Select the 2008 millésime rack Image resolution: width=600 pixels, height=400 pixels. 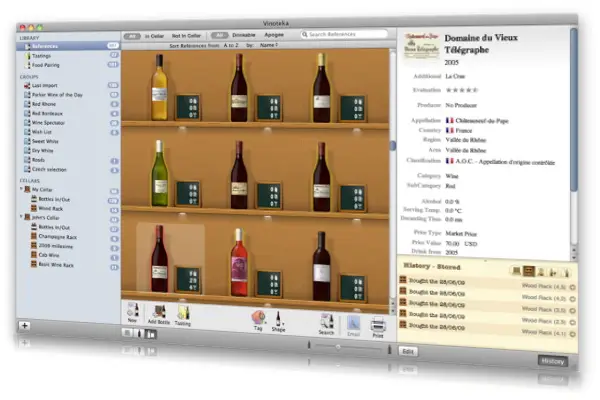pyautogui.click(x=68, y=246)
